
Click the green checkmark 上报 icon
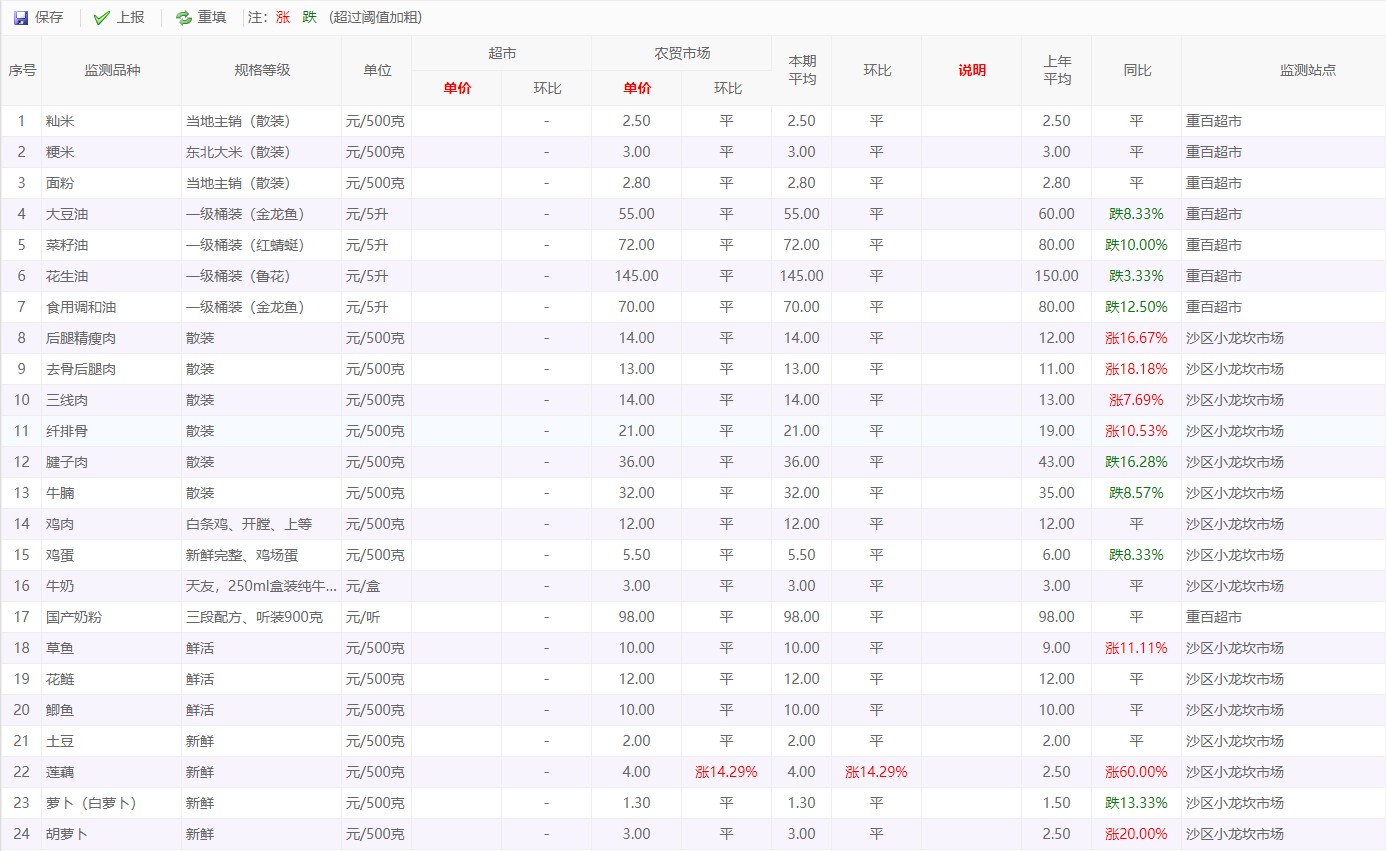click(101, 18)
